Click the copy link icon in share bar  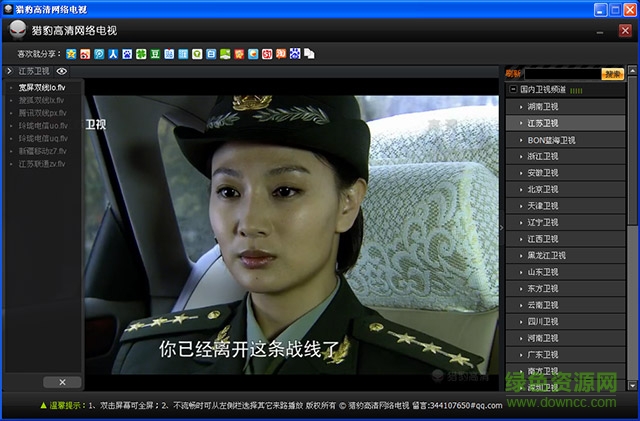click(309, 53)
